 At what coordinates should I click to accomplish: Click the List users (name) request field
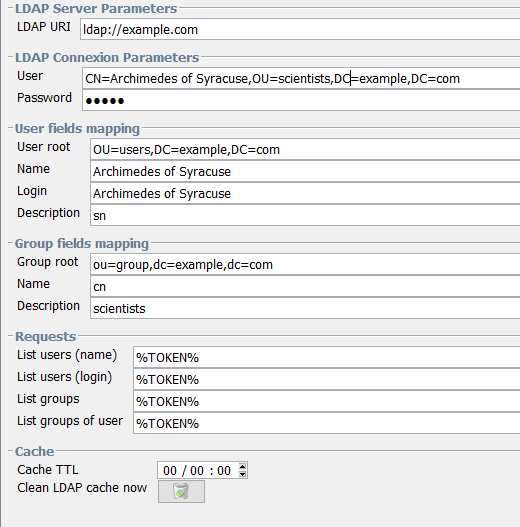tap(327, 357)
